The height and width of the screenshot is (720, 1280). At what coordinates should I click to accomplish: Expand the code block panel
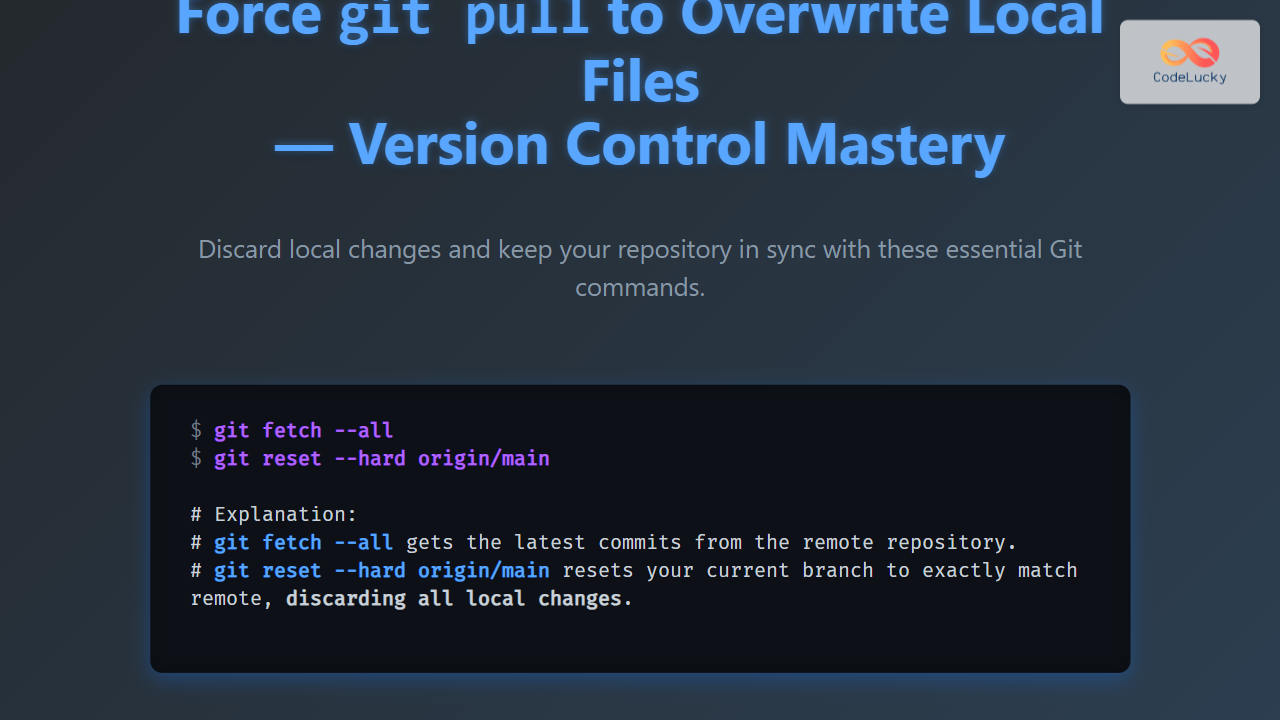pos(640,527)
